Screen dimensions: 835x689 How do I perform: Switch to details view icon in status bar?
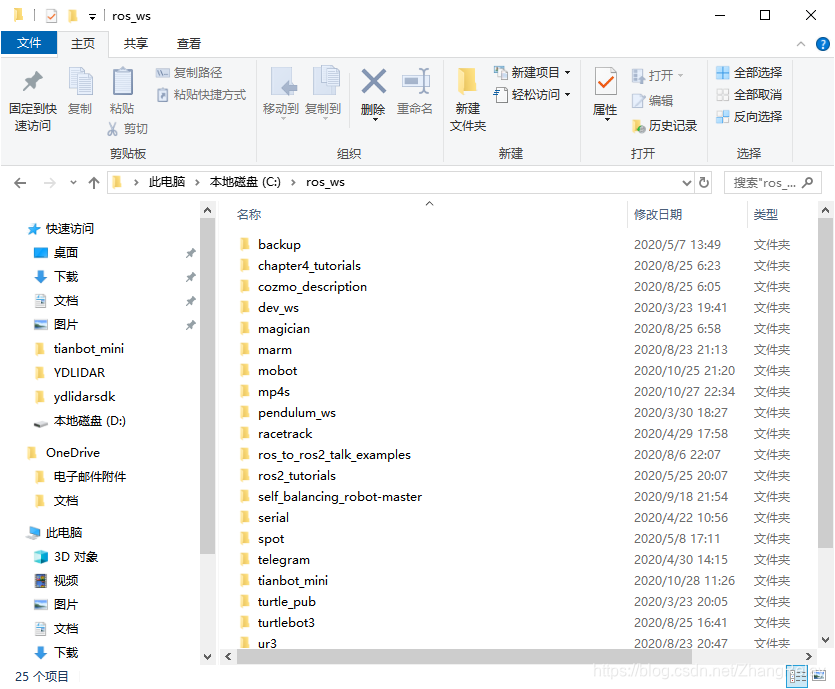pos(798,677)
